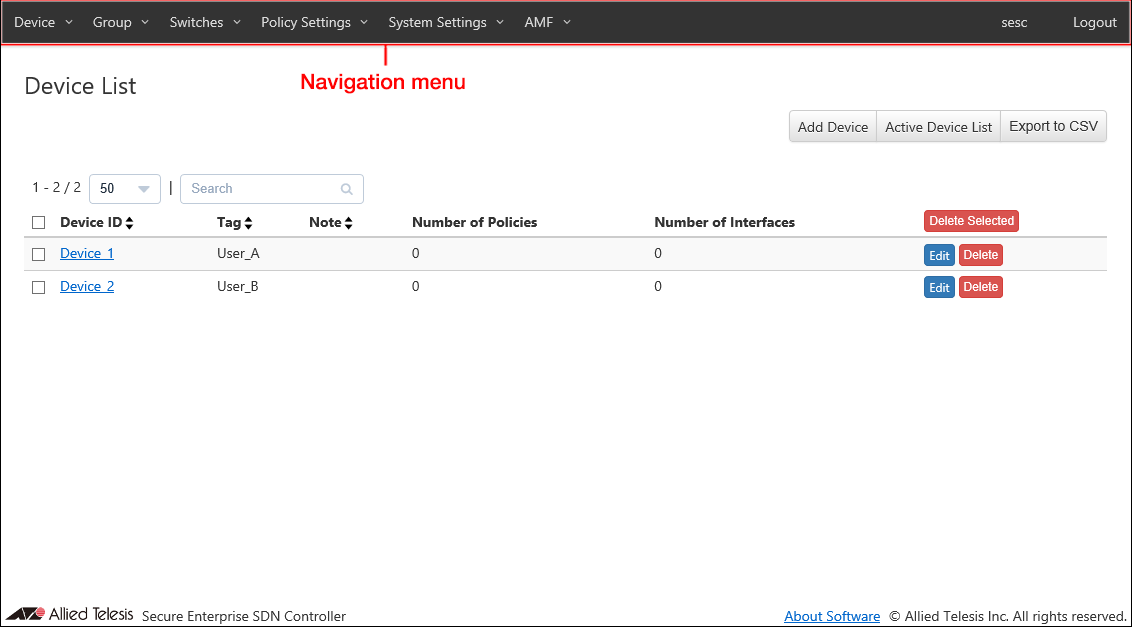
Task: Sort by Device ID column arrows
Action: (129, 223)
